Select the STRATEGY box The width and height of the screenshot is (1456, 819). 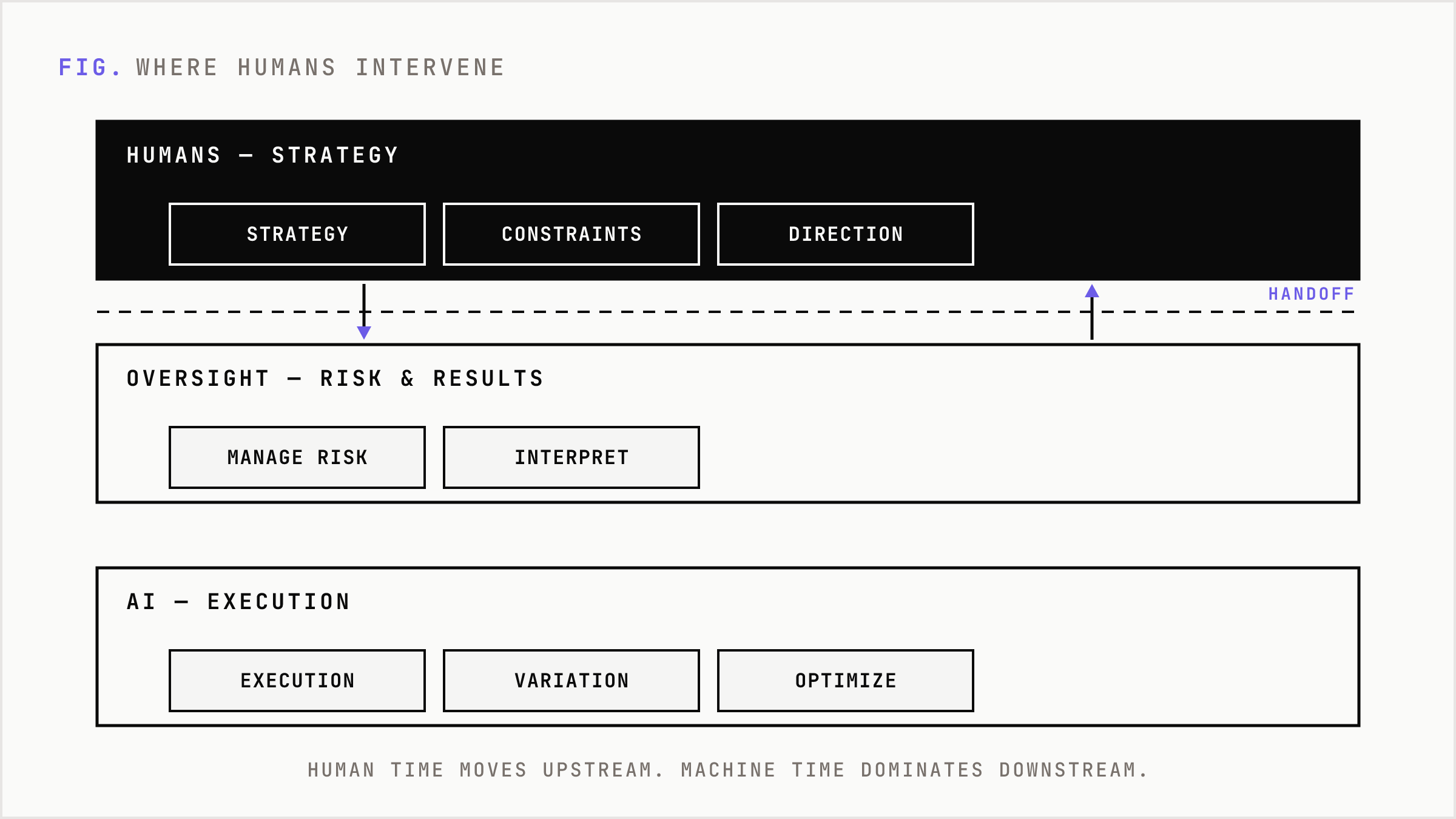tap(297, 234)
